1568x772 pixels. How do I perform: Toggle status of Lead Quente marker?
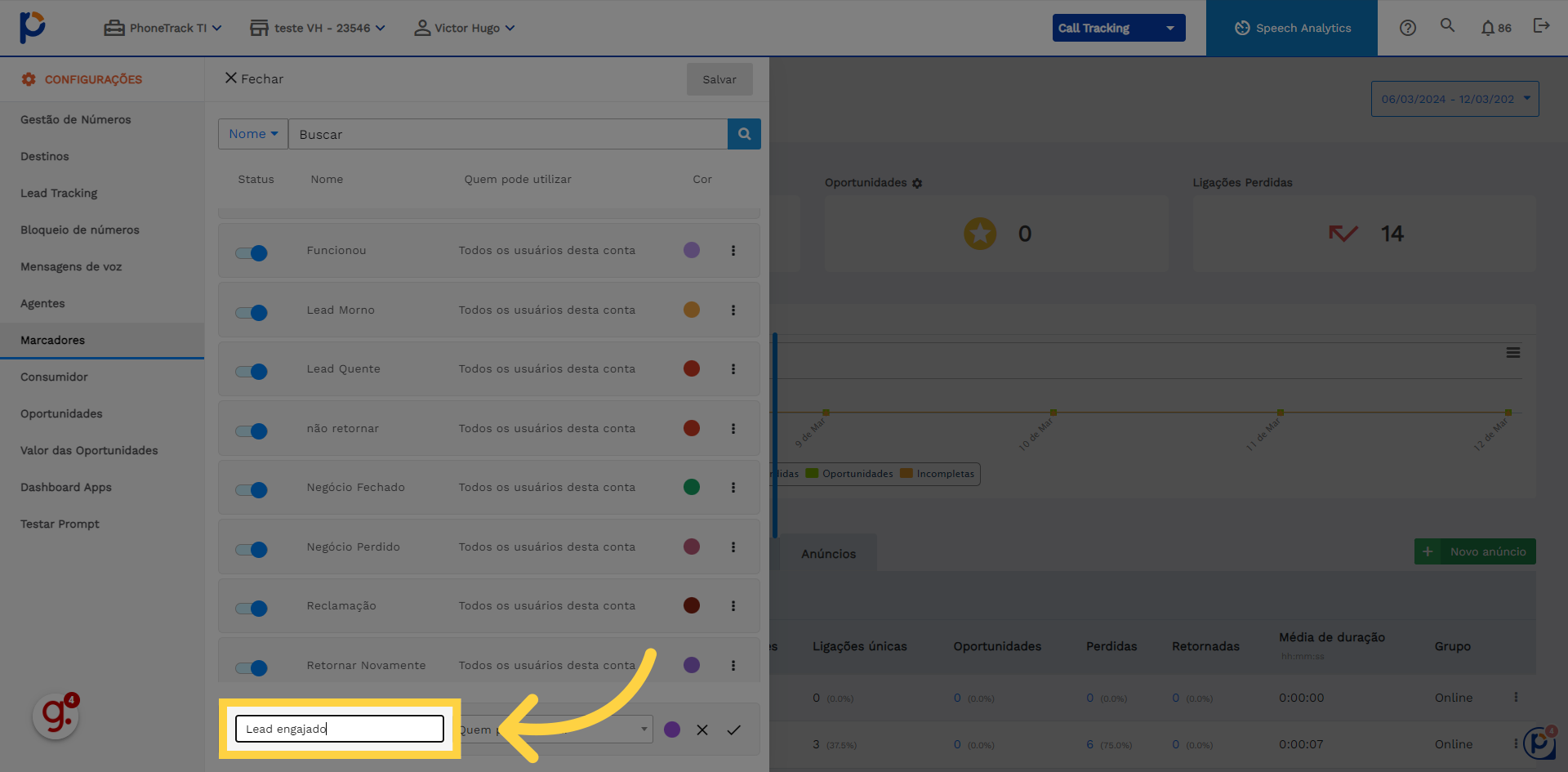pos(252,372)
